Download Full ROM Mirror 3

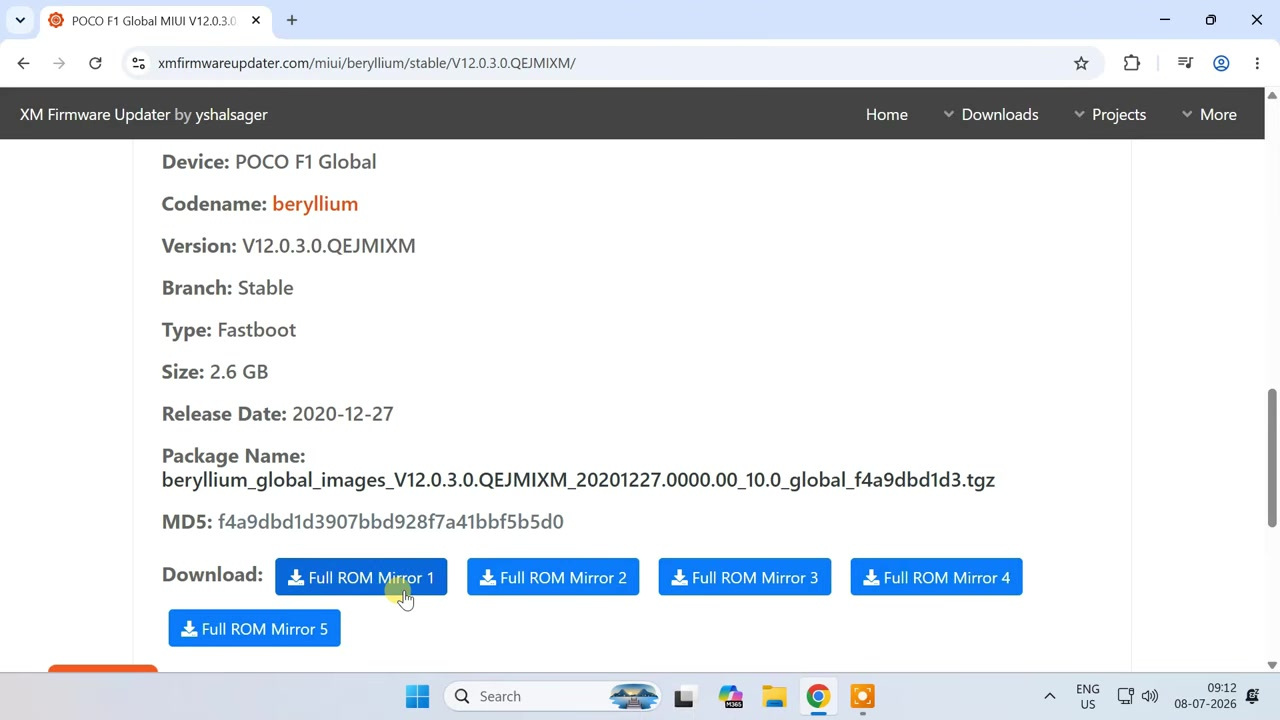(x=745, y=577)
